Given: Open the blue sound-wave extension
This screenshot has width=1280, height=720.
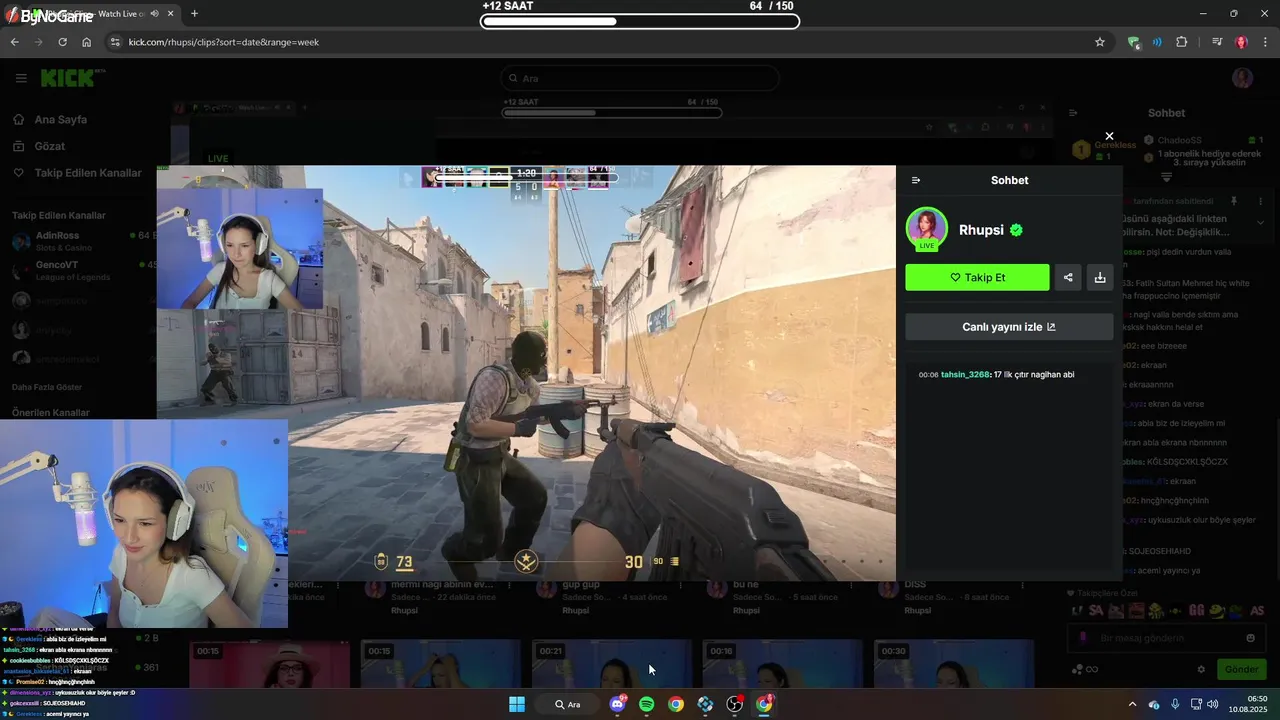Looking at the screenshot, I should click(x=1157, y=42).
